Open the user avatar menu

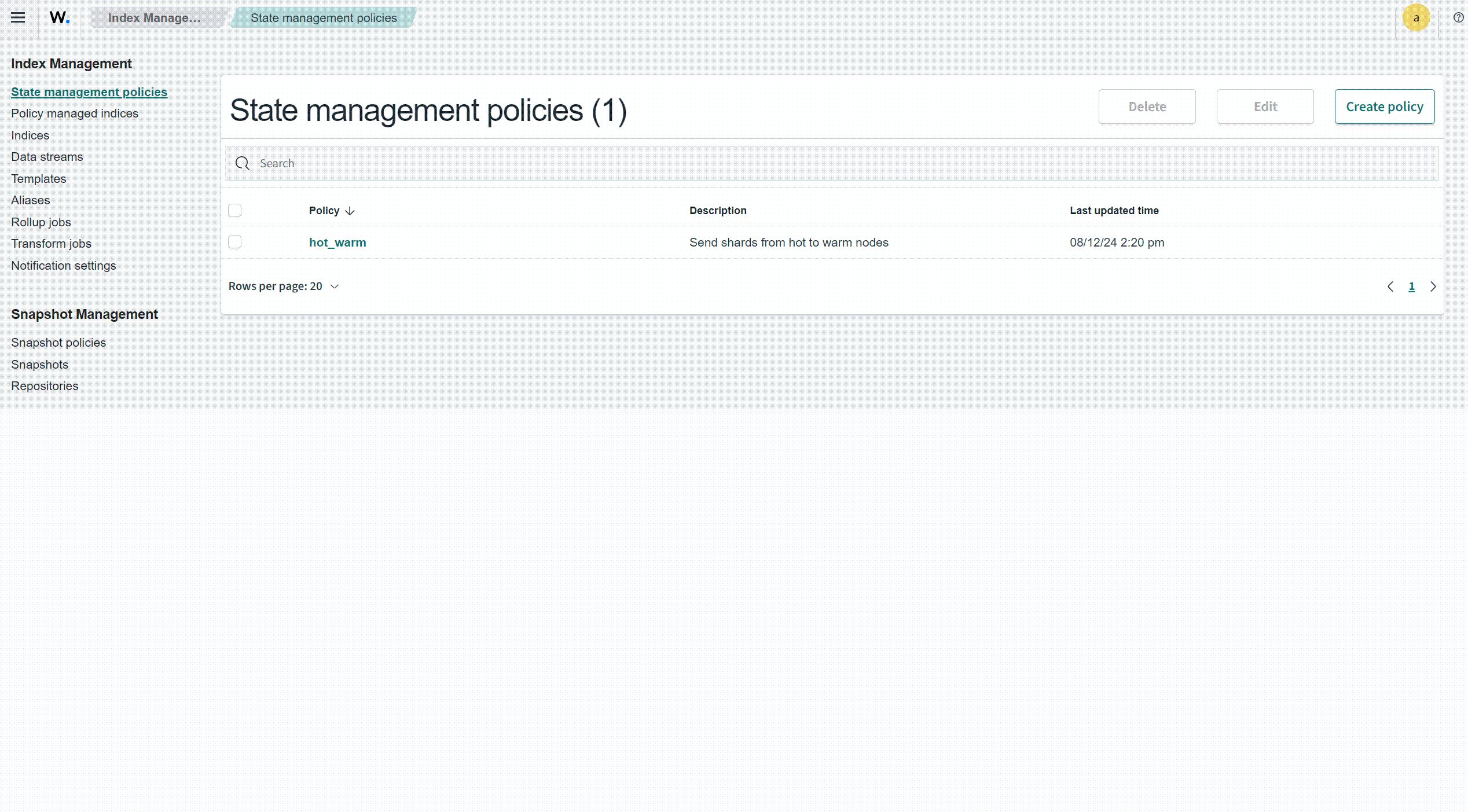coord(1416,18)
